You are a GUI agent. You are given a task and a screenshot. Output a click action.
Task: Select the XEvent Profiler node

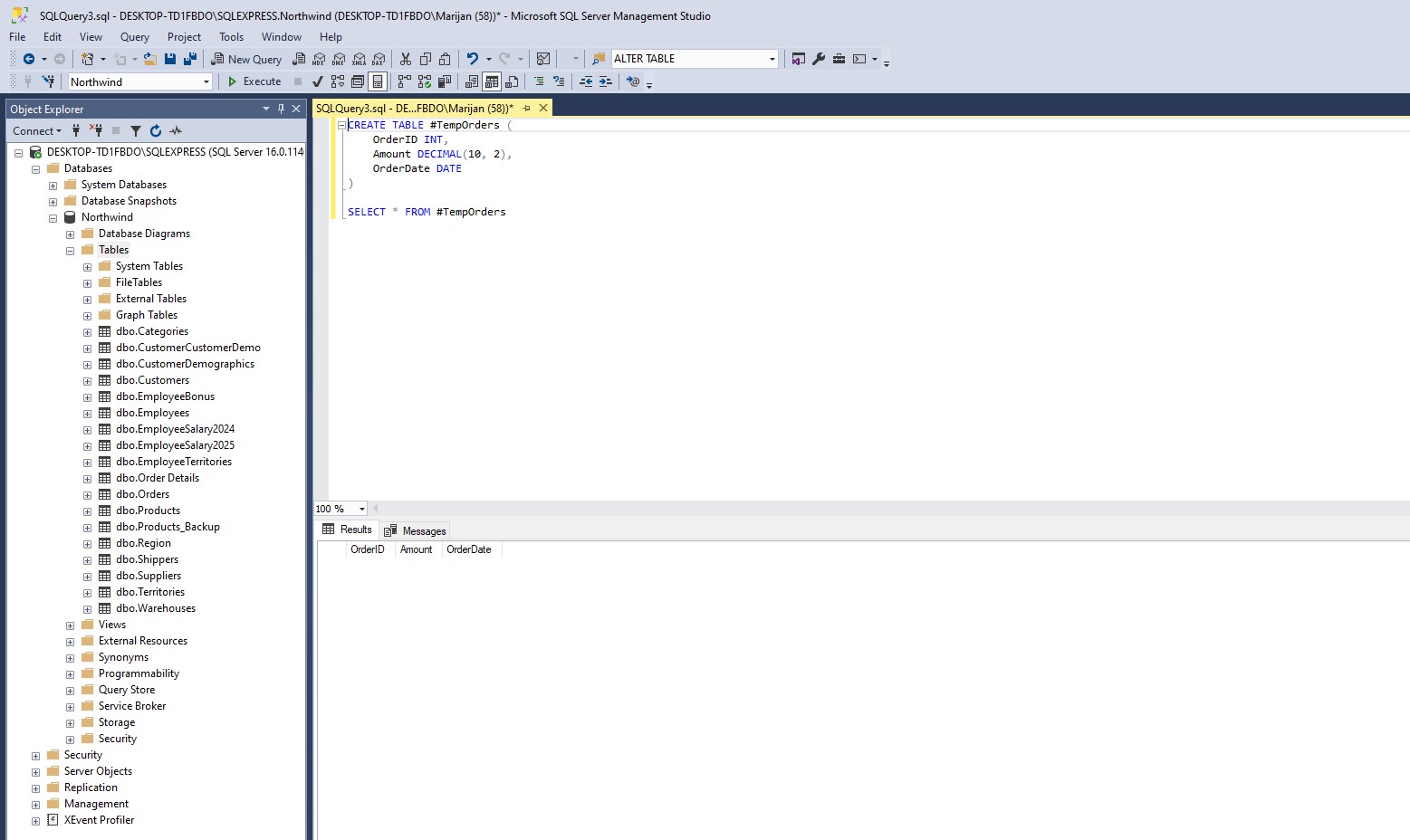[x=99, y=820]
